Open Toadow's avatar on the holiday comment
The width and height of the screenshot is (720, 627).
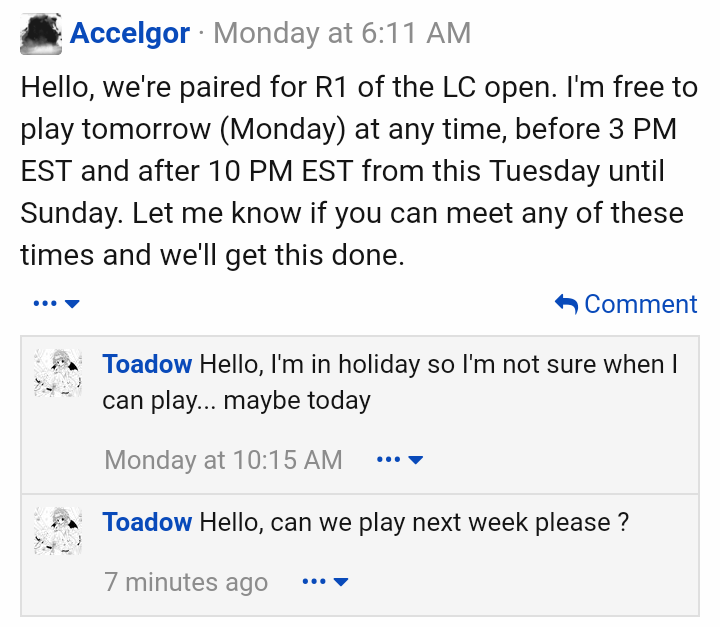pyautogui.click(x=58, y=373)
